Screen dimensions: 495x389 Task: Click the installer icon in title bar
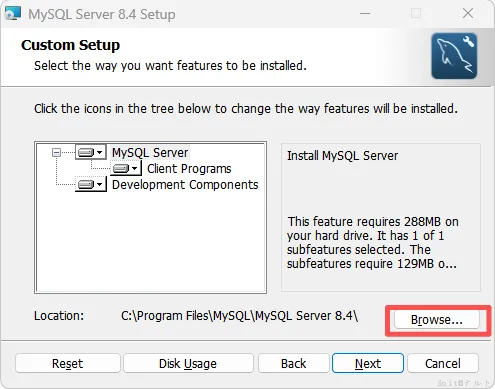(x=13, y=14)
